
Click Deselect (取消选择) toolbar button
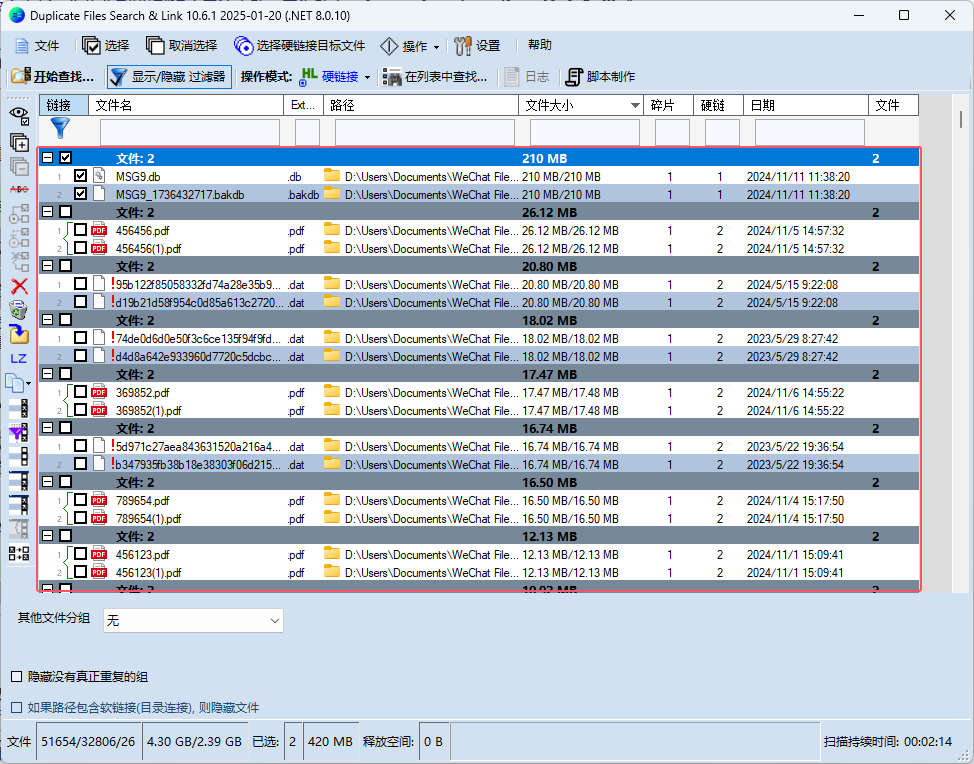181,45
